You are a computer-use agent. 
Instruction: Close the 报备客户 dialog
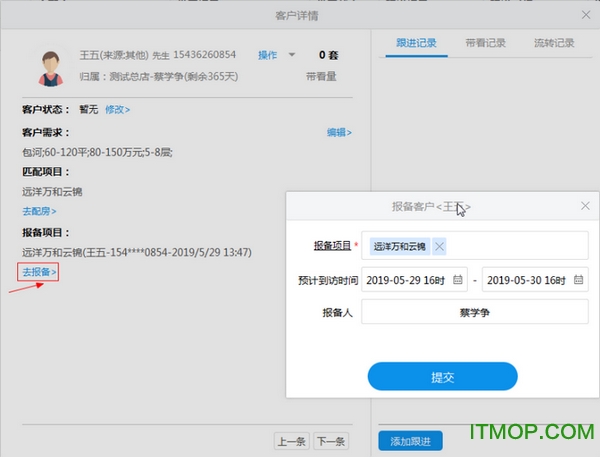pos(585,206)
